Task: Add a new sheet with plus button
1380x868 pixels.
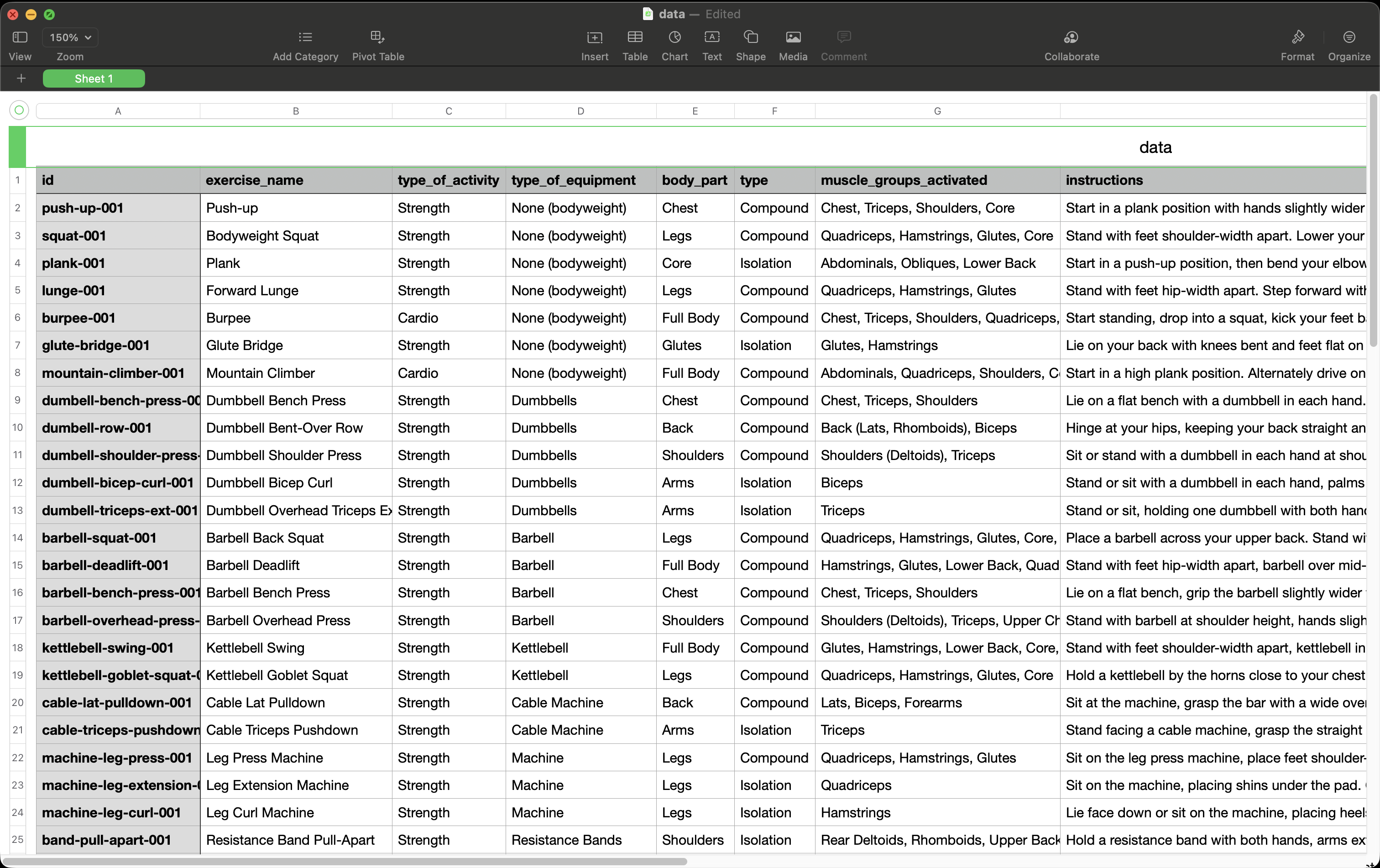Action: point(21,78)
